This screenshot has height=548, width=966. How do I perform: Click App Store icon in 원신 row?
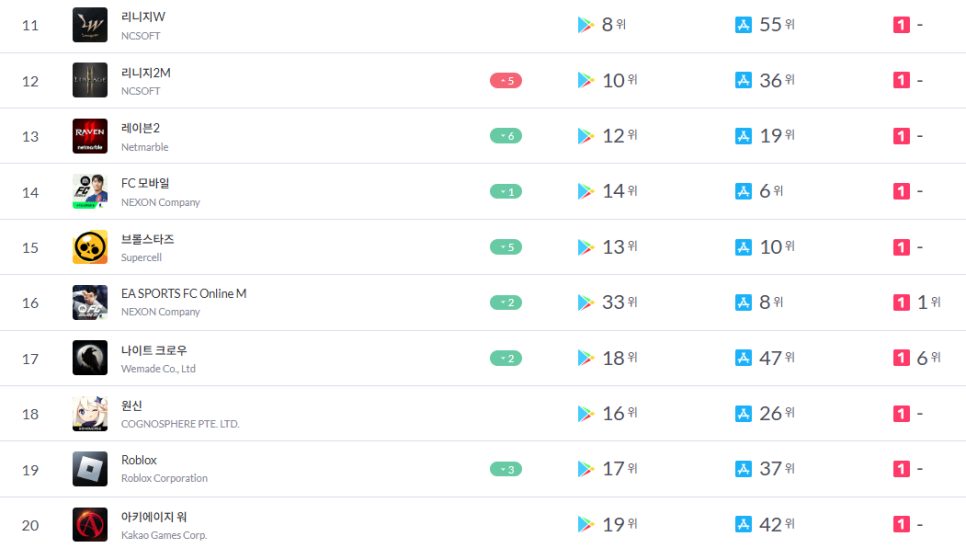point(744,414)
